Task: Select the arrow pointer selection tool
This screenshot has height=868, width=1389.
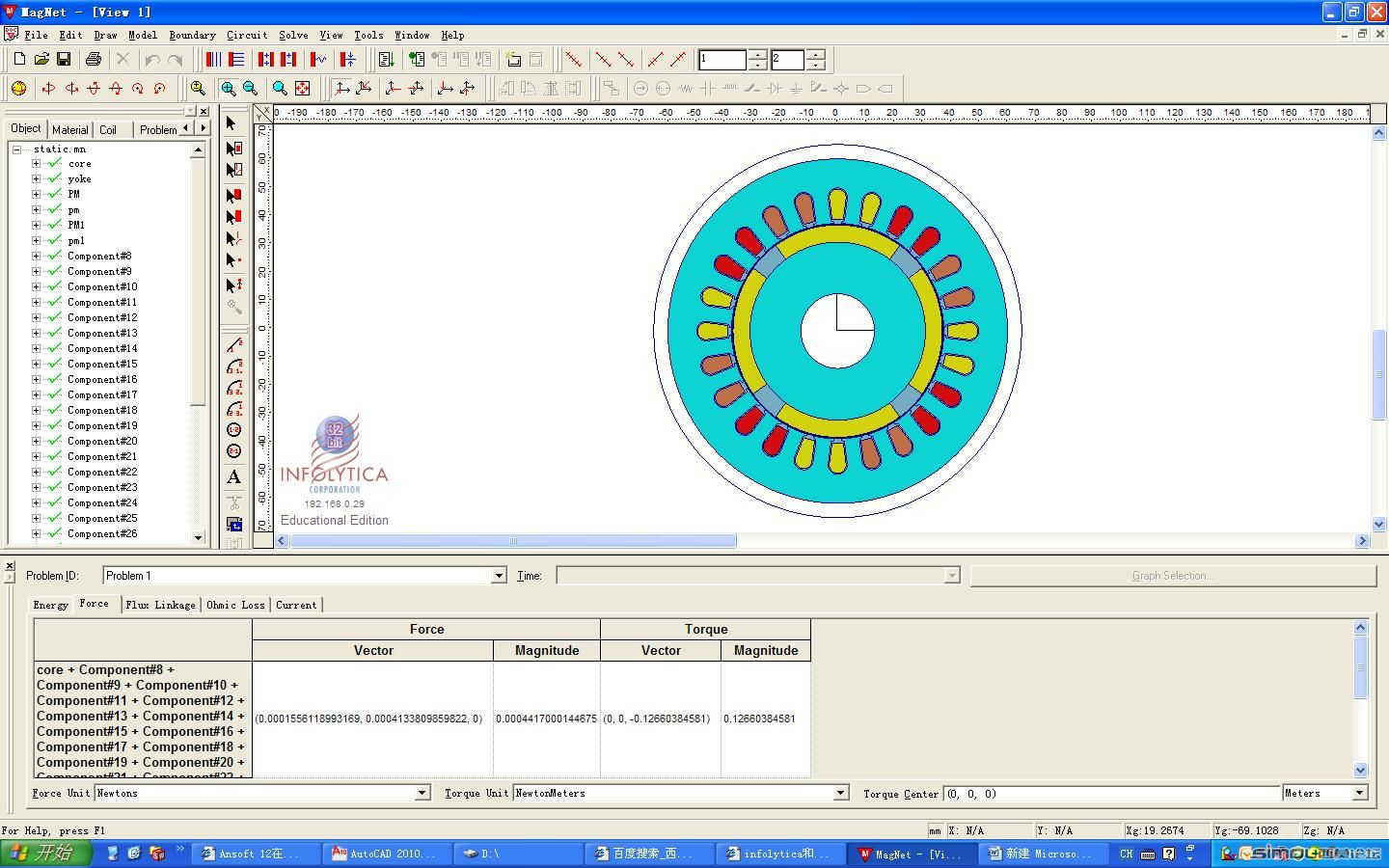Action: pos(232,123)
